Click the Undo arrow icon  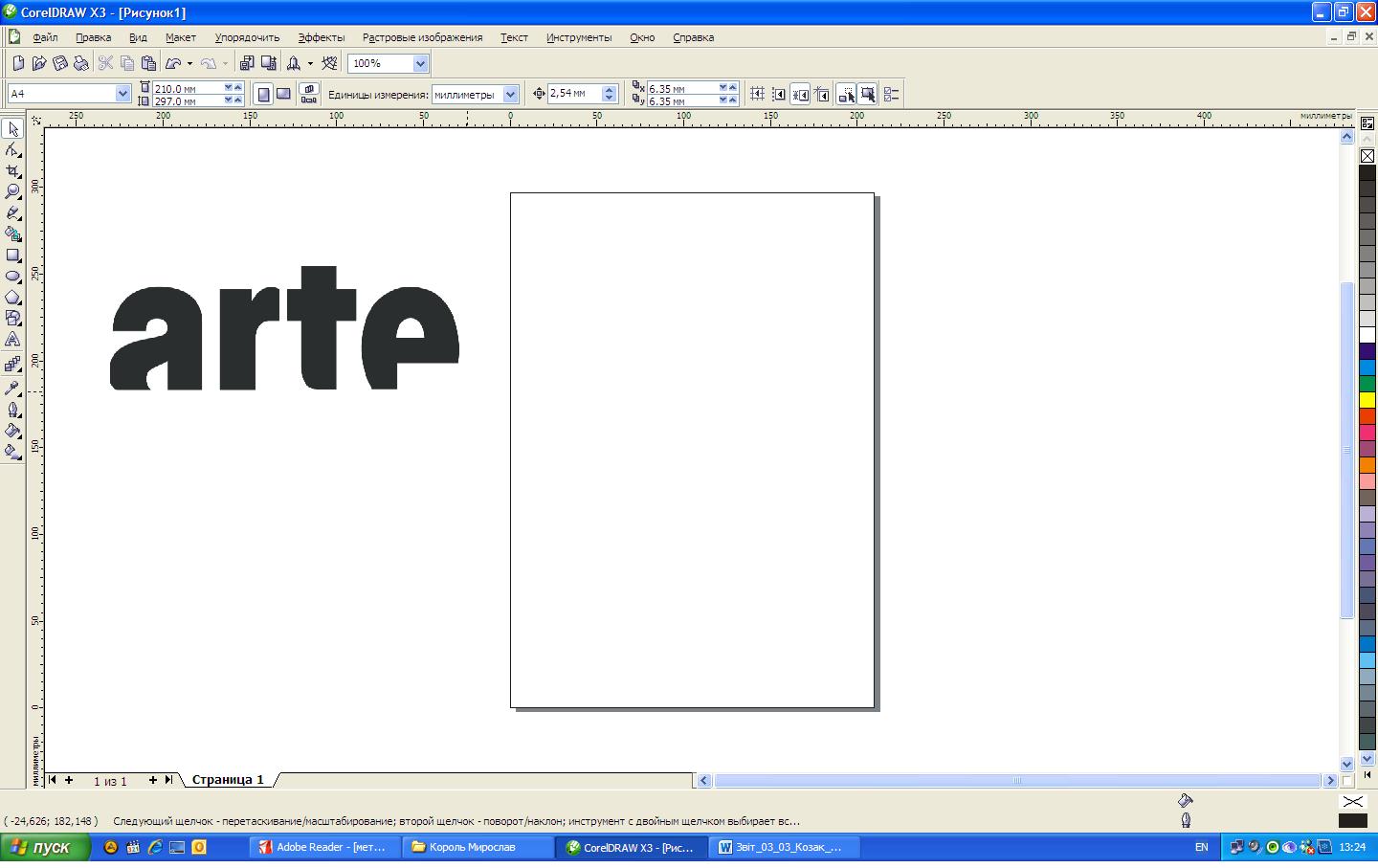click(173, 63)
